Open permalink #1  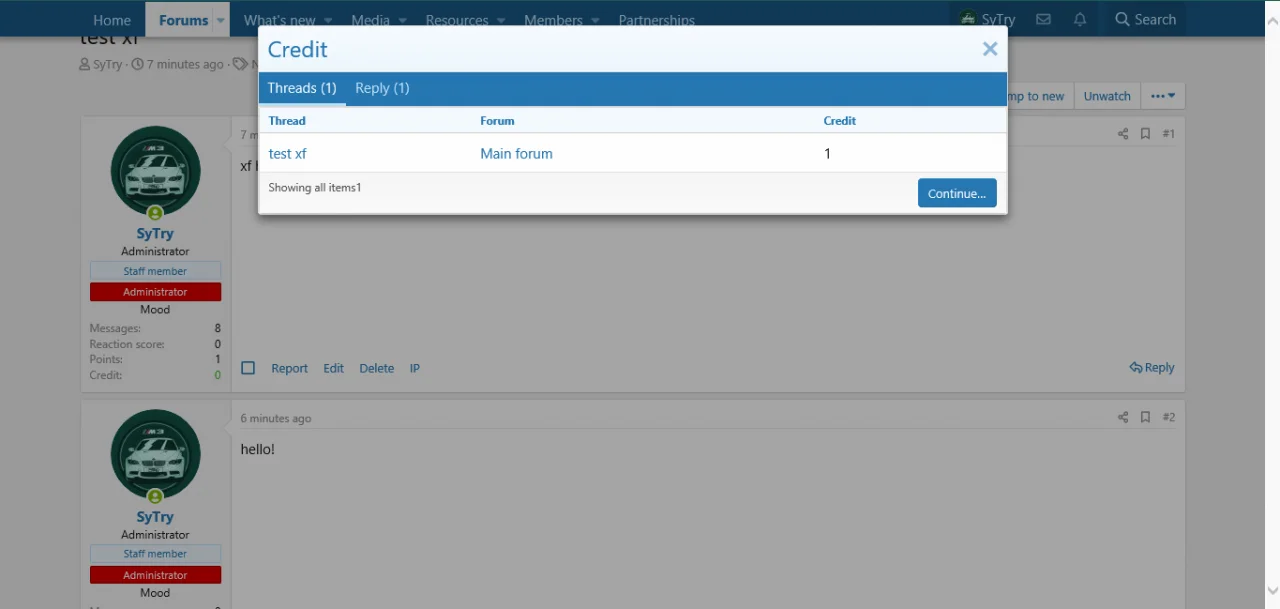click(1168, 134)
